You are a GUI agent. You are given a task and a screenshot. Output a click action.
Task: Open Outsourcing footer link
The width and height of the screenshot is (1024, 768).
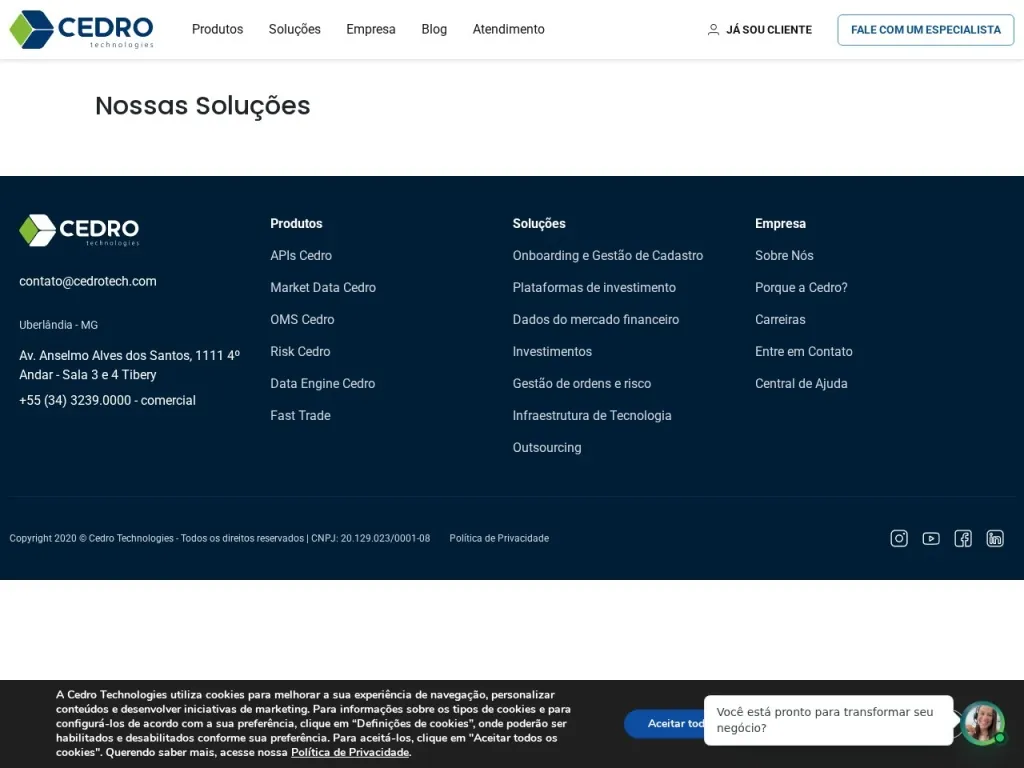tap(547, 447)
